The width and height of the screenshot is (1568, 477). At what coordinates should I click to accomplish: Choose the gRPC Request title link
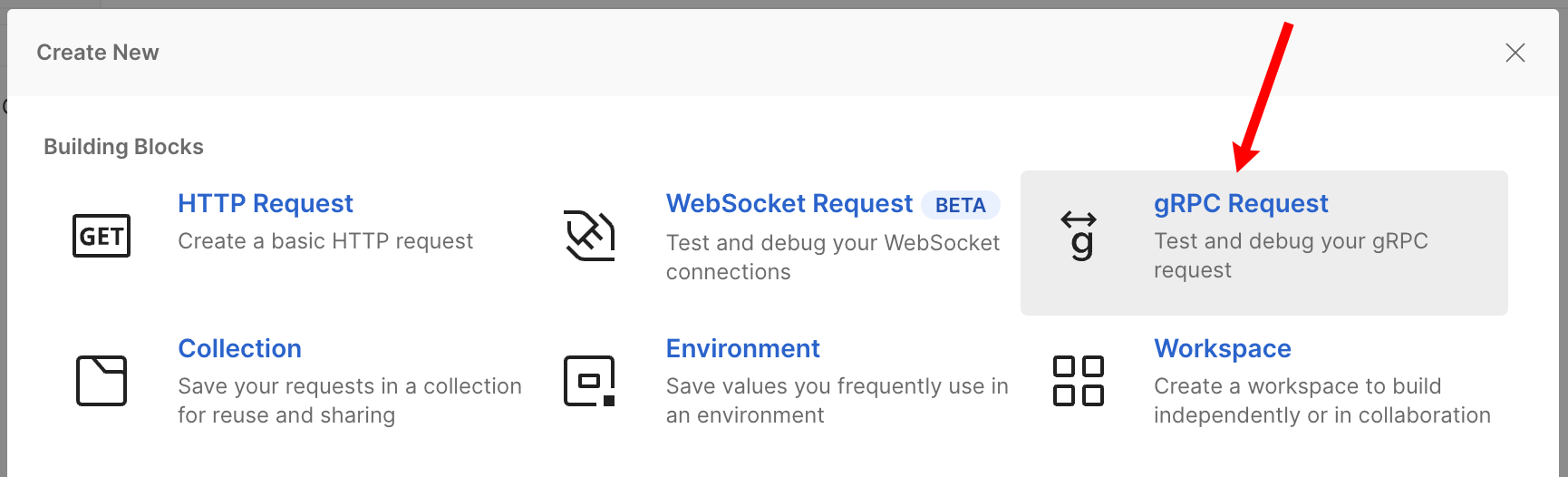pyautogui.click(x=1240, y=203)
